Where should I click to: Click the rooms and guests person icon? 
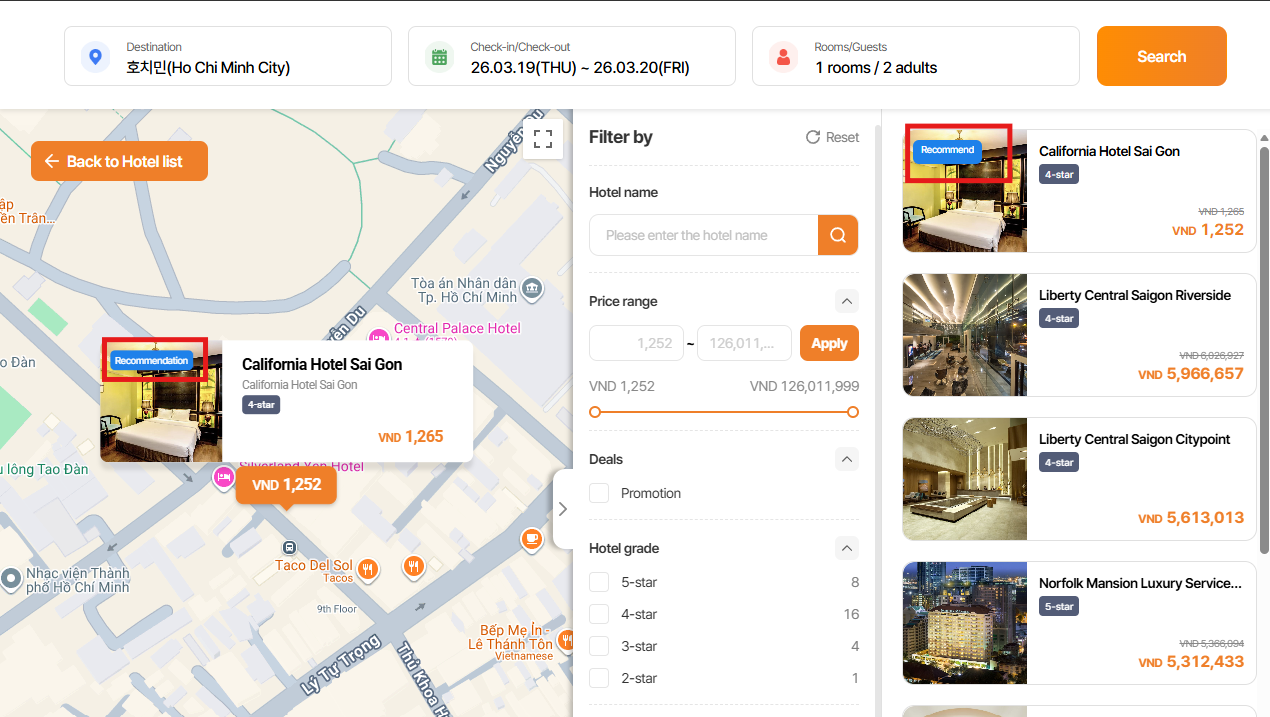783,57
